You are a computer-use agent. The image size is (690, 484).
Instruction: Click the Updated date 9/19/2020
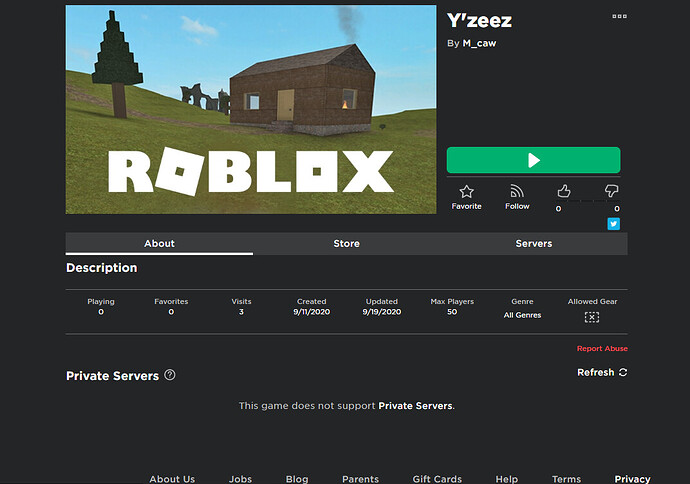tap(382, 312)
